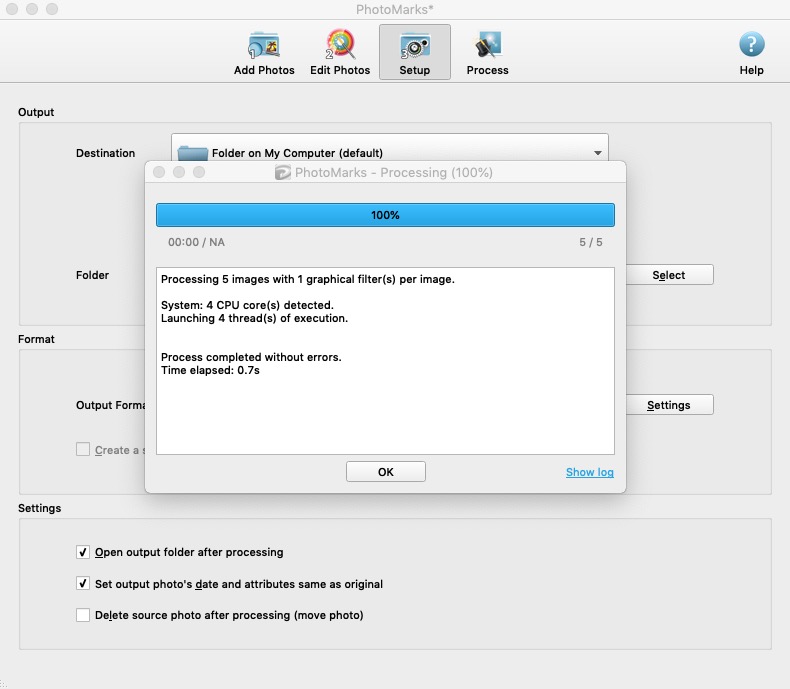Open the Help icon
Viewport: 790px width, 689px height.
(751, 53)
